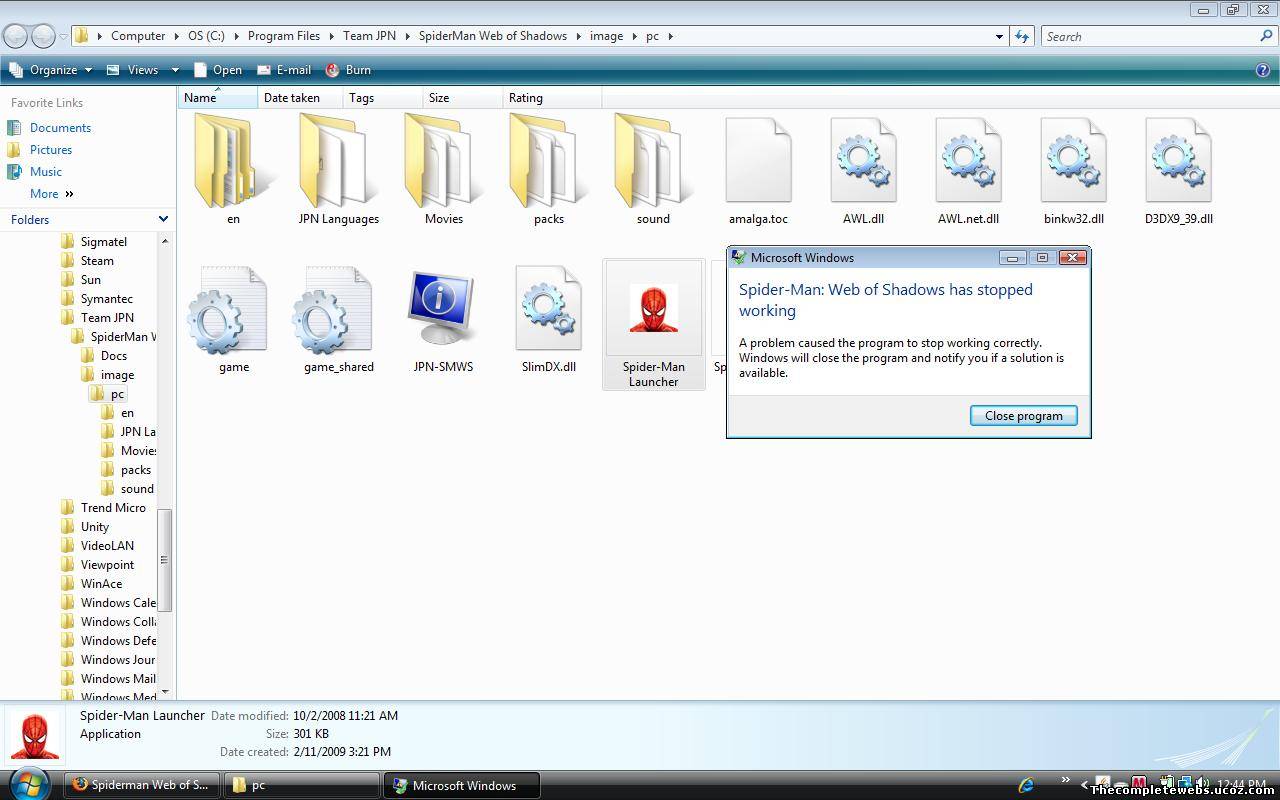
Task: Click the explorer Forward button
Action: click(x=43, y=36)
